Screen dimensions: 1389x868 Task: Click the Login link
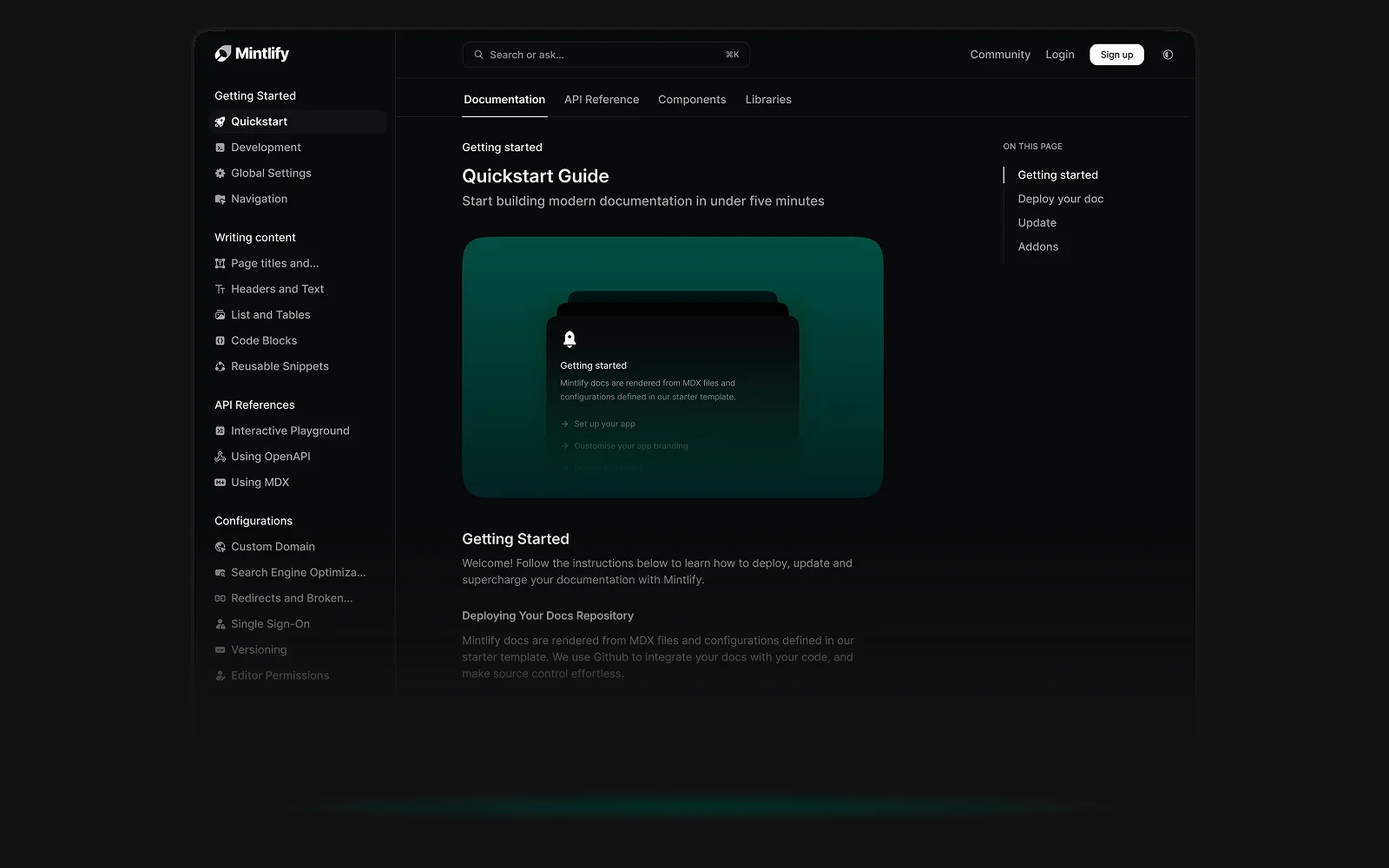coord(1060,55)
